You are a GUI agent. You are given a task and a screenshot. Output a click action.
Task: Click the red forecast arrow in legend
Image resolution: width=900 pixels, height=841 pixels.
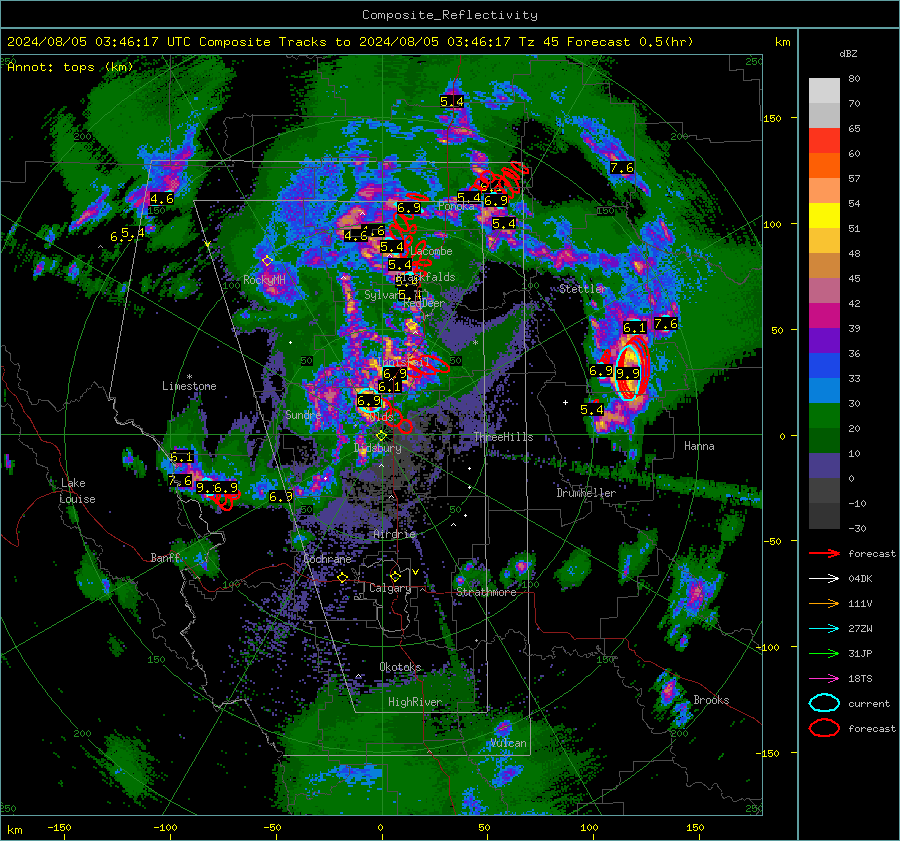point(824,553)
